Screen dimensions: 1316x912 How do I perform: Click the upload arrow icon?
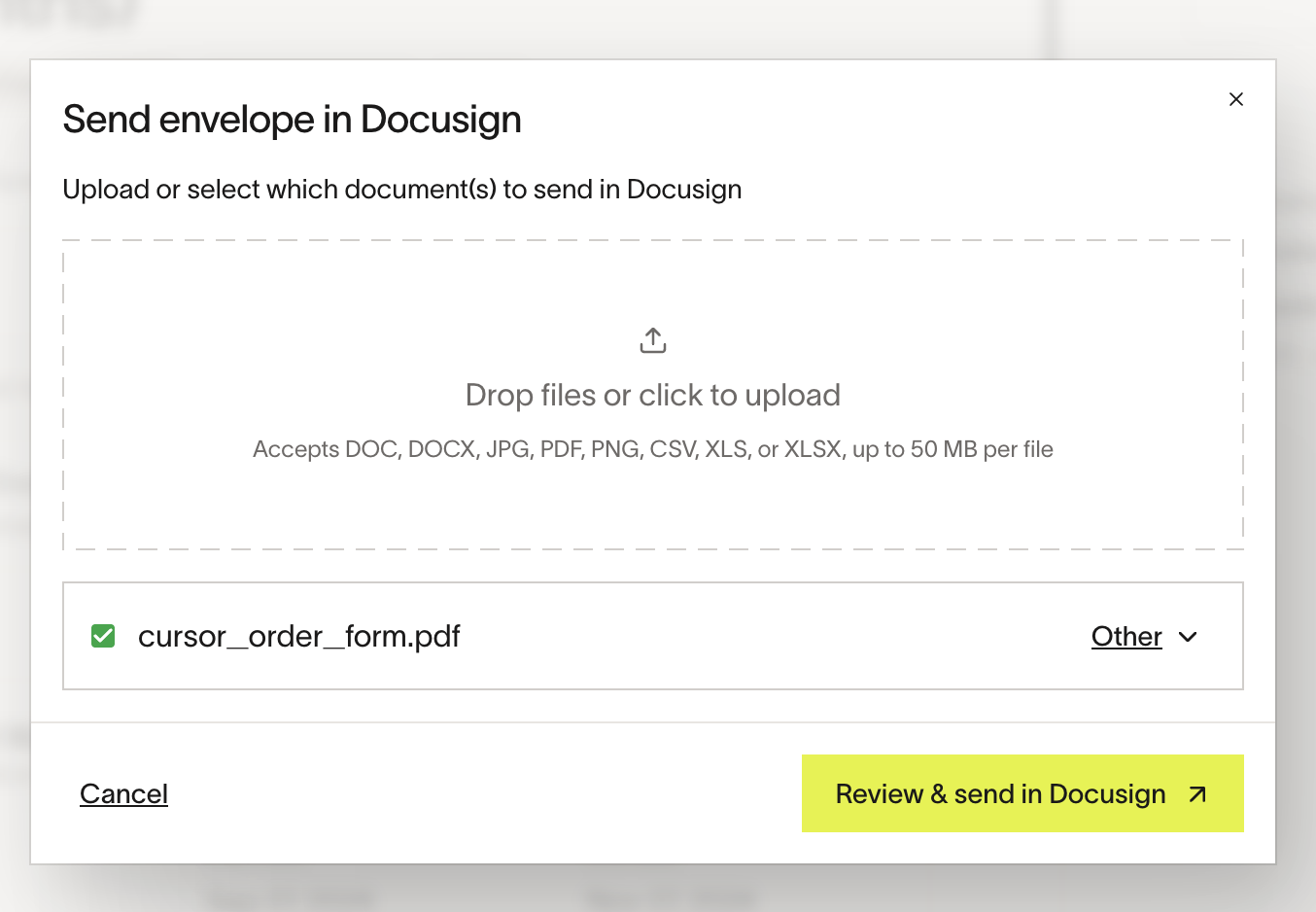(653, 340)
